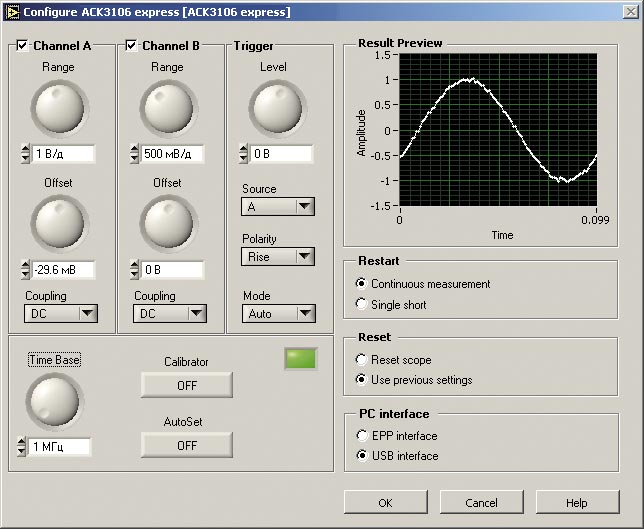Confirm settings with the OK button

point(385,502)
